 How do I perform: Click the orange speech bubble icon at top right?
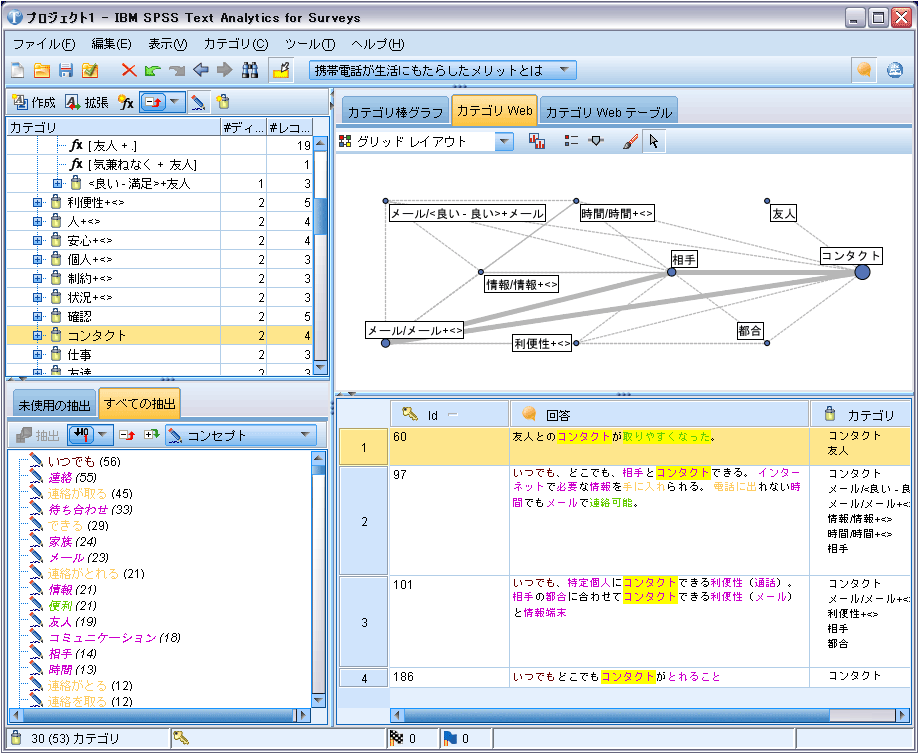pos(864,70)
